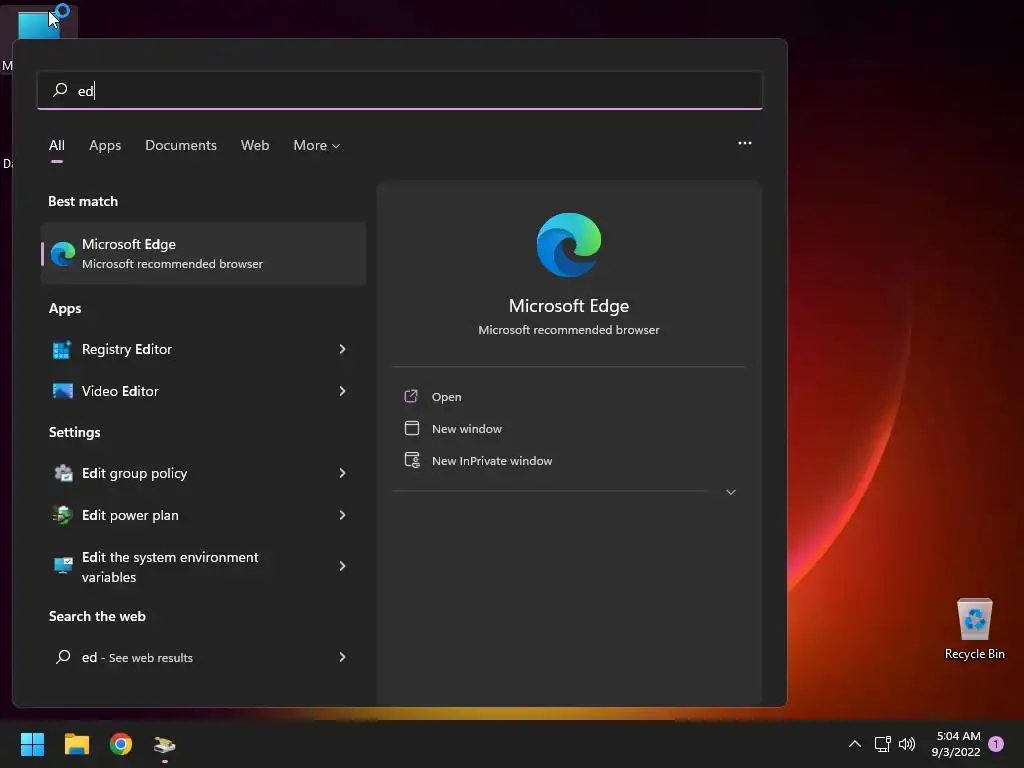Click Open for Microsoft Edge
The image size is (1024, 768).
point(447,396)
